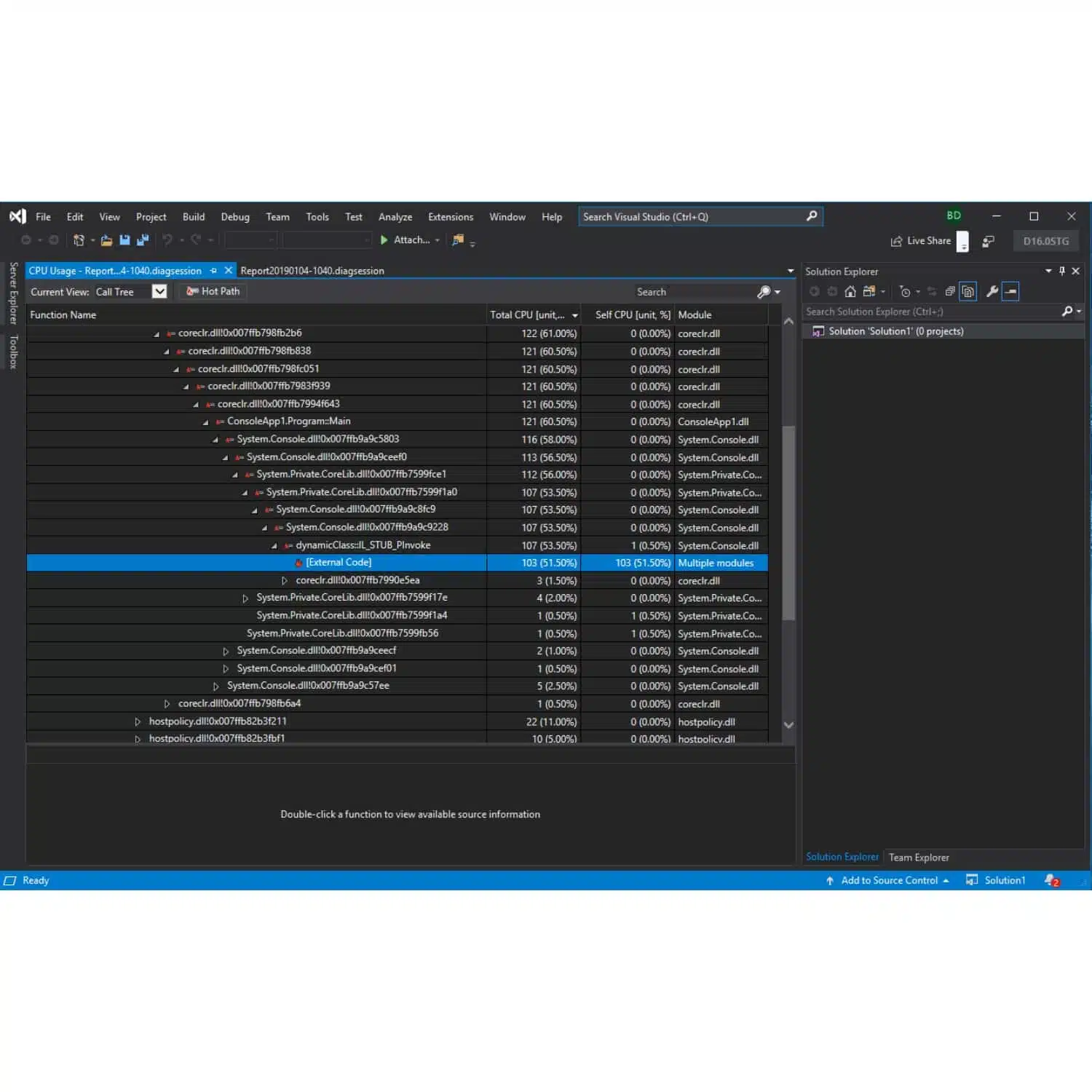
Task: Click the Send Feedback person icon
Action: point(989,241)
